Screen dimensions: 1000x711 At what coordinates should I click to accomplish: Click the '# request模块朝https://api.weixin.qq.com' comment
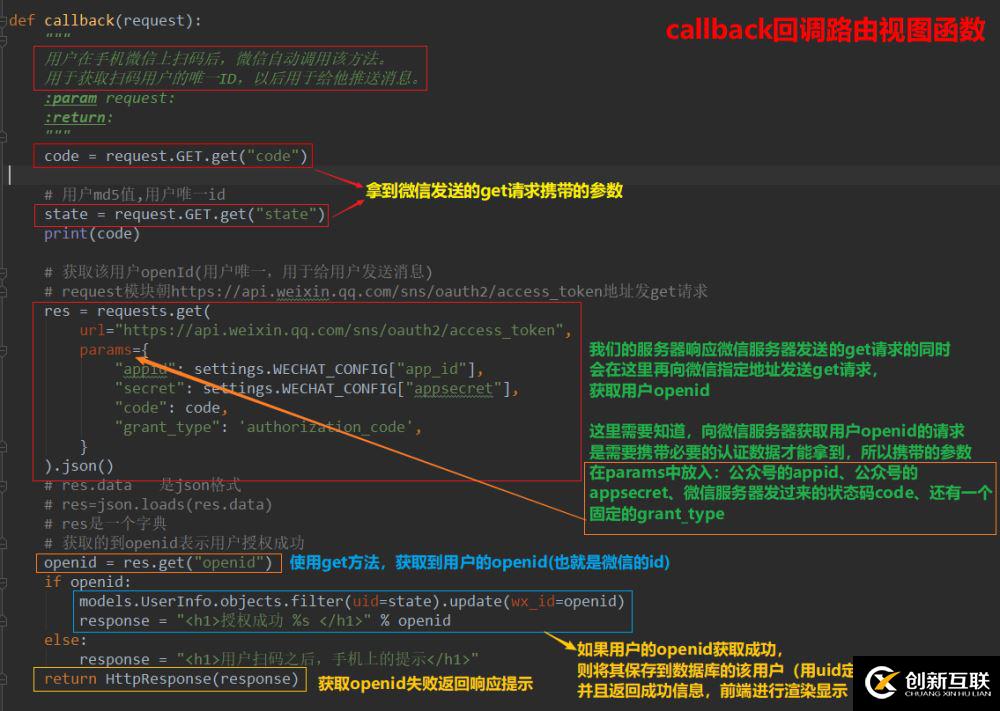376,291
